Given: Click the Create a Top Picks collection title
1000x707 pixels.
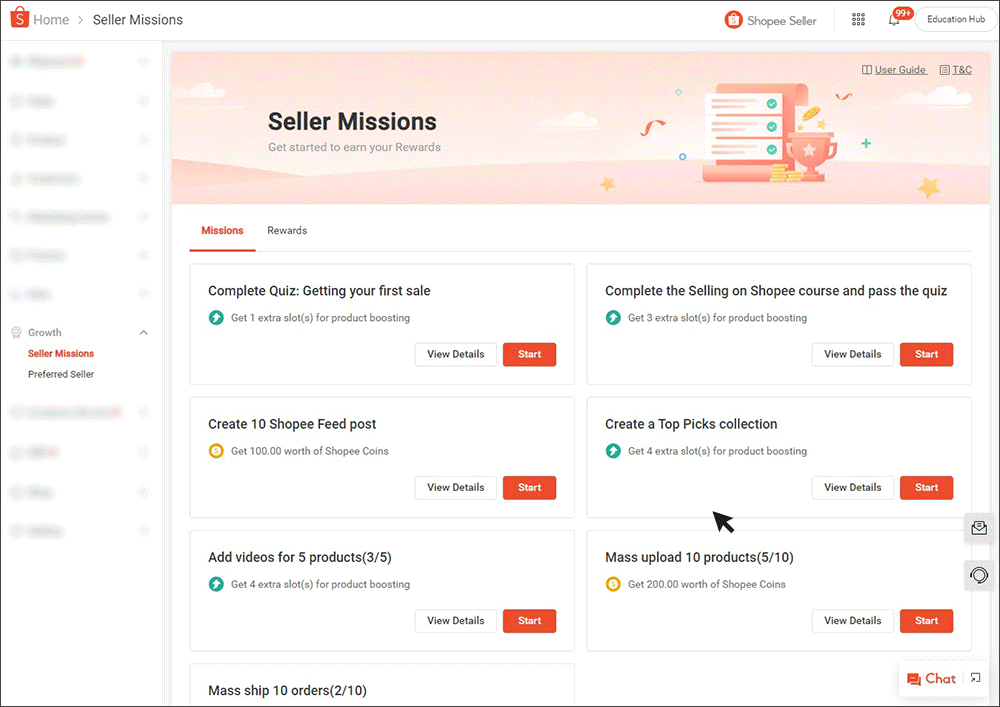Looking at the screenshot, I should 691,424.
